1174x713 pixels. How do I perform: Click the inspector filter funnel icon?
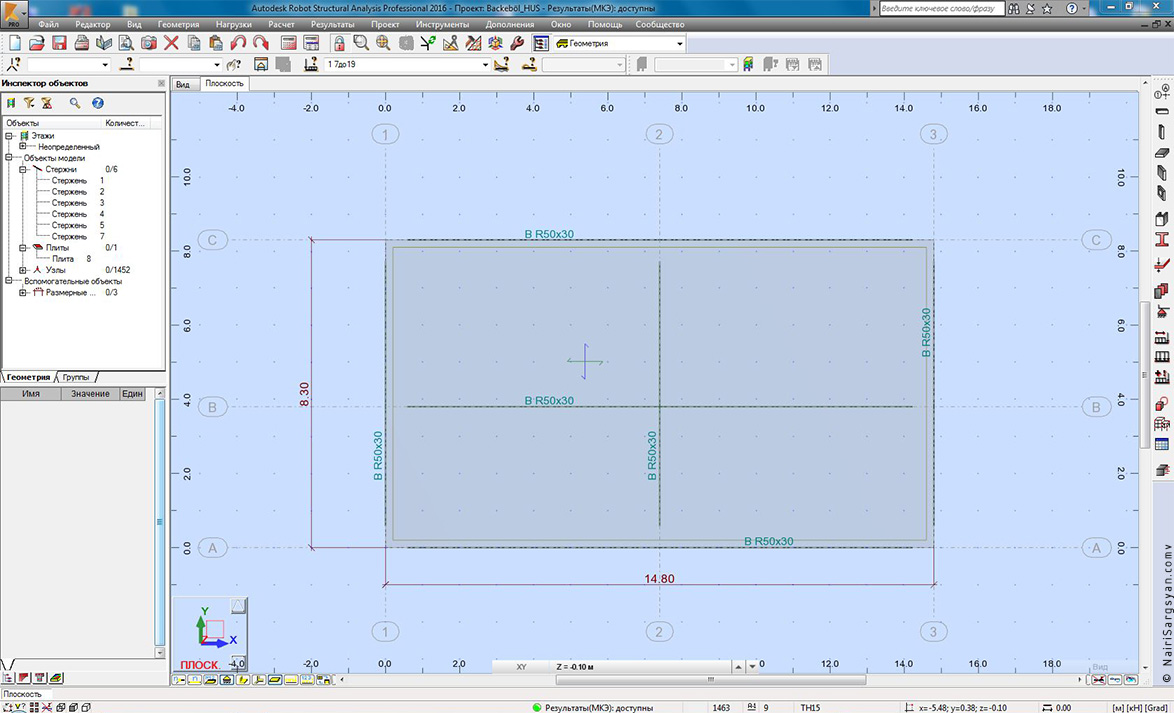[28, 103]
